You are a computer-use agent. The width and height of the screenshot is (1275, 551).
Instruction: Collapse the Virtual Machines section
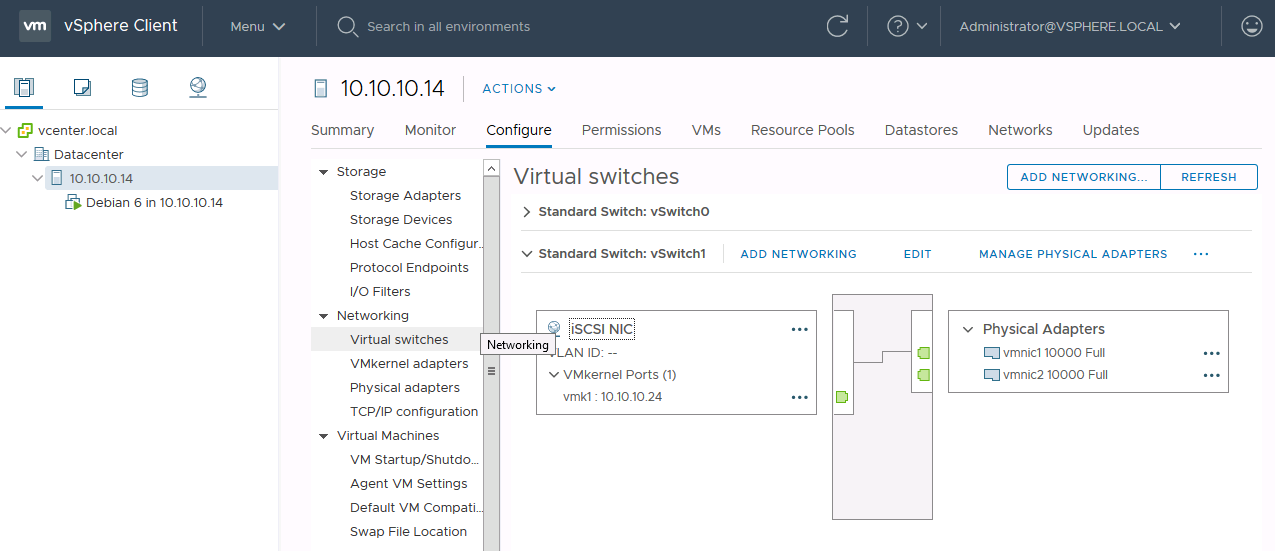click(323, 436)
